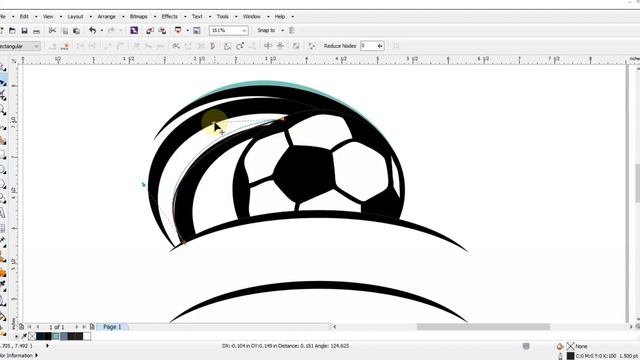This screenshot has height=360, width=640.
Task: Save the document with the floppy icon
Action: pyautogui.click(x=24, y=31)
